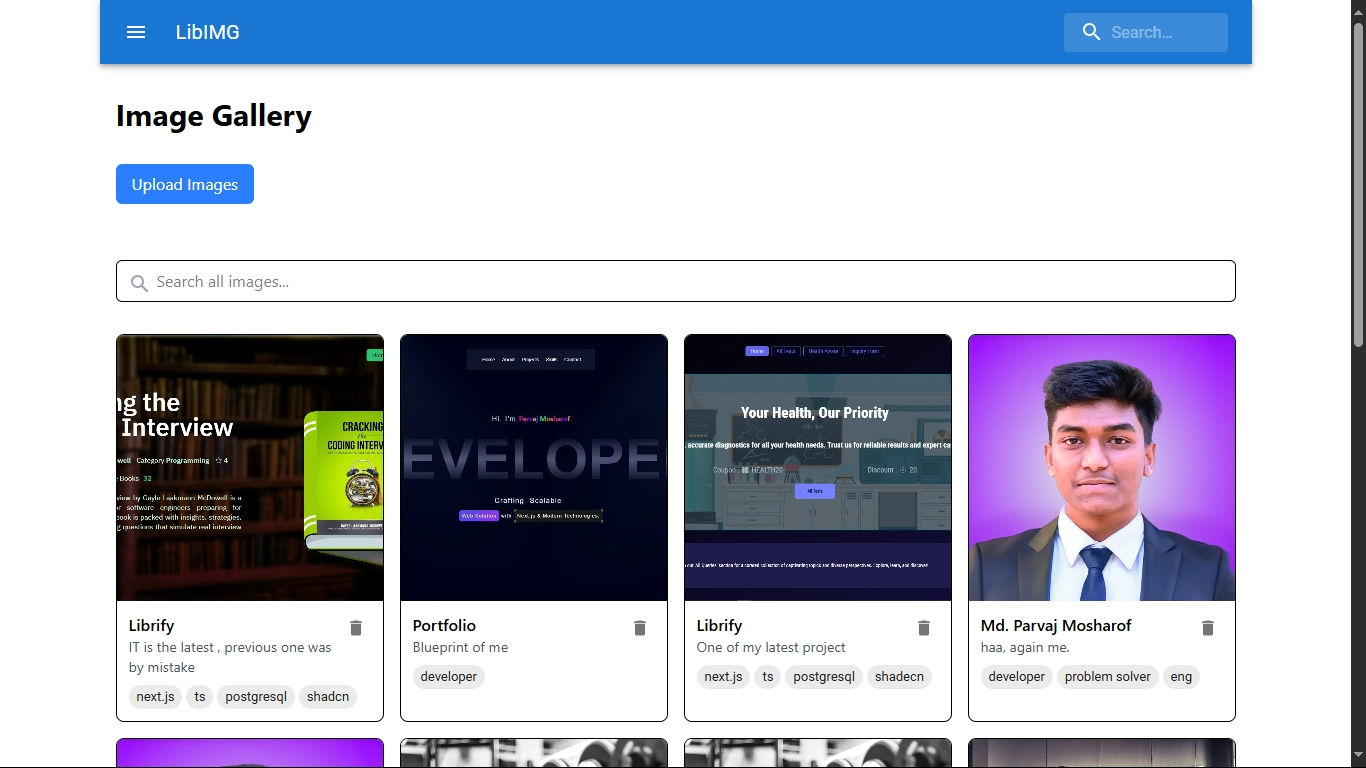Image resolution: width=1366 pixels, height=768 pixels.
Task: Open the 'Your Health, Our Priority' thumbnail
Action: [818, 468]
